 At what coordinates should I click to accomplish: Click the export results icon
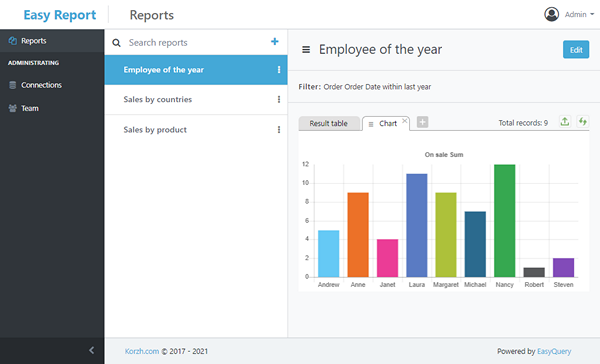click(x=565, y=122)
